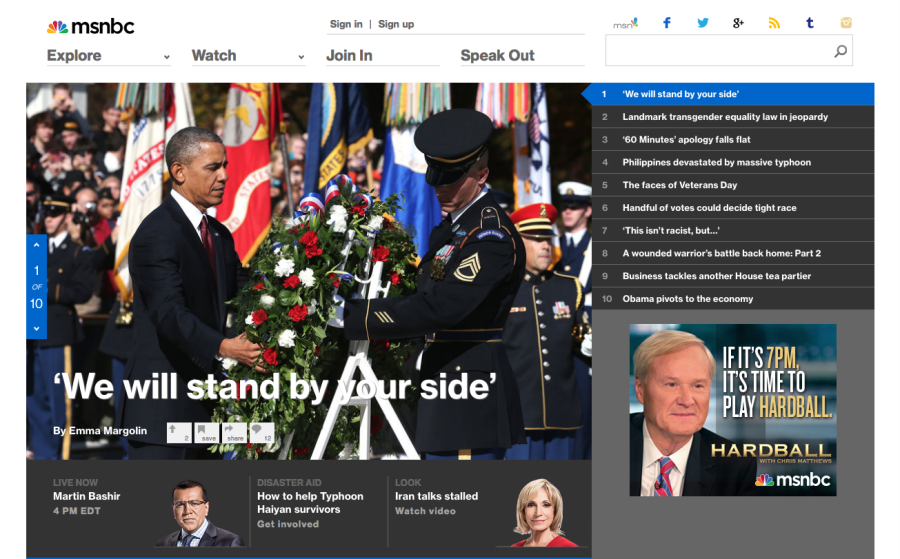Save the article with bookmark icon

[x=207, y=432]
